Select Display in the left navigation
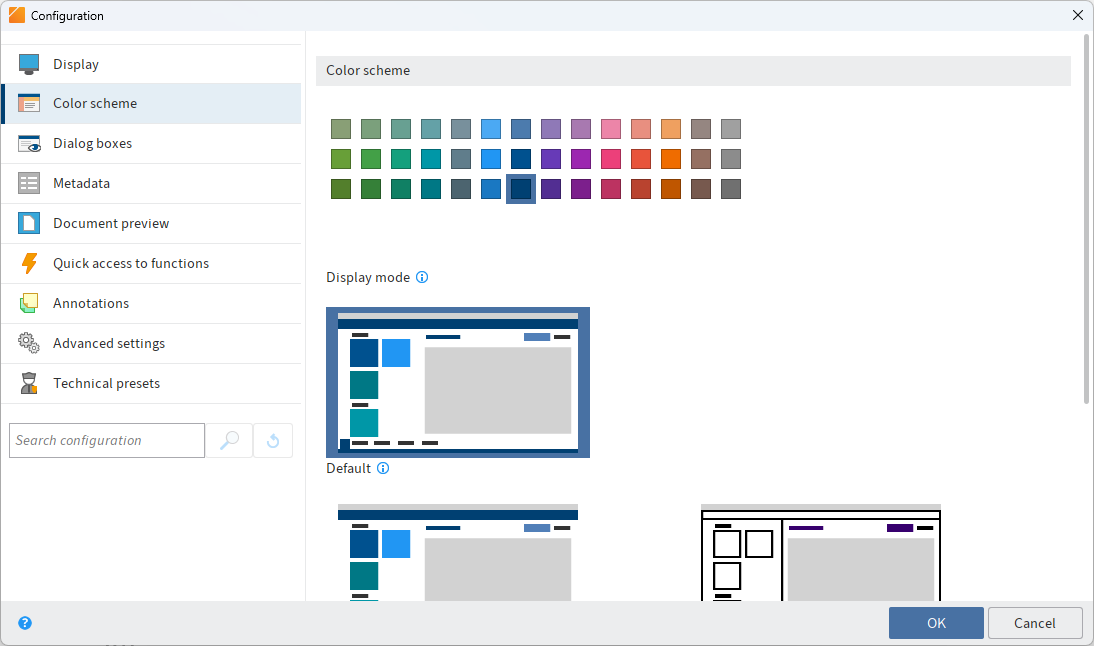Image resolution: width=1094 pixels, height=646 pixels. point(75,63)
